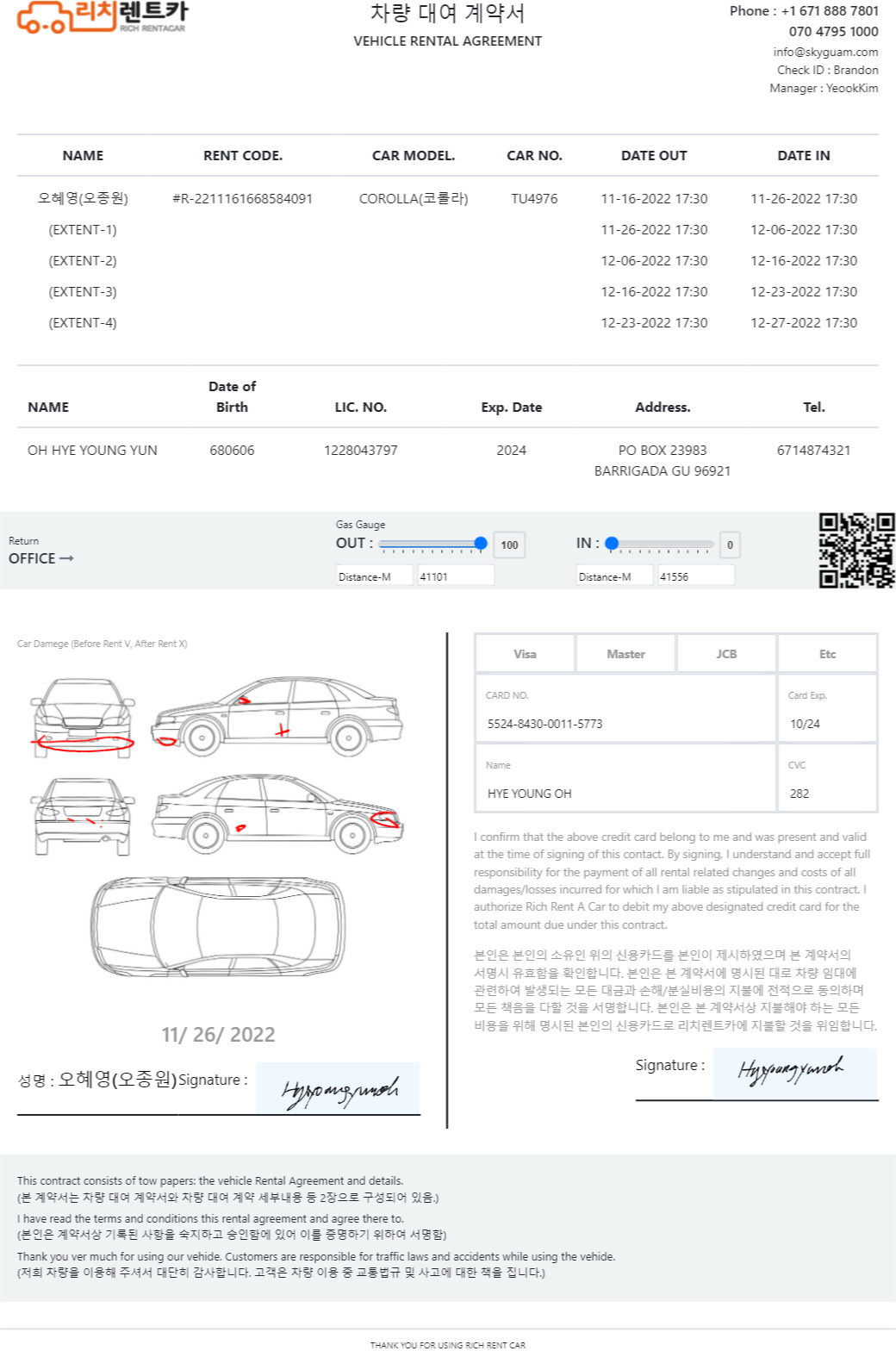Click the CVC field showing 282
896x1351 pixels.
click(x=827, y=778)
